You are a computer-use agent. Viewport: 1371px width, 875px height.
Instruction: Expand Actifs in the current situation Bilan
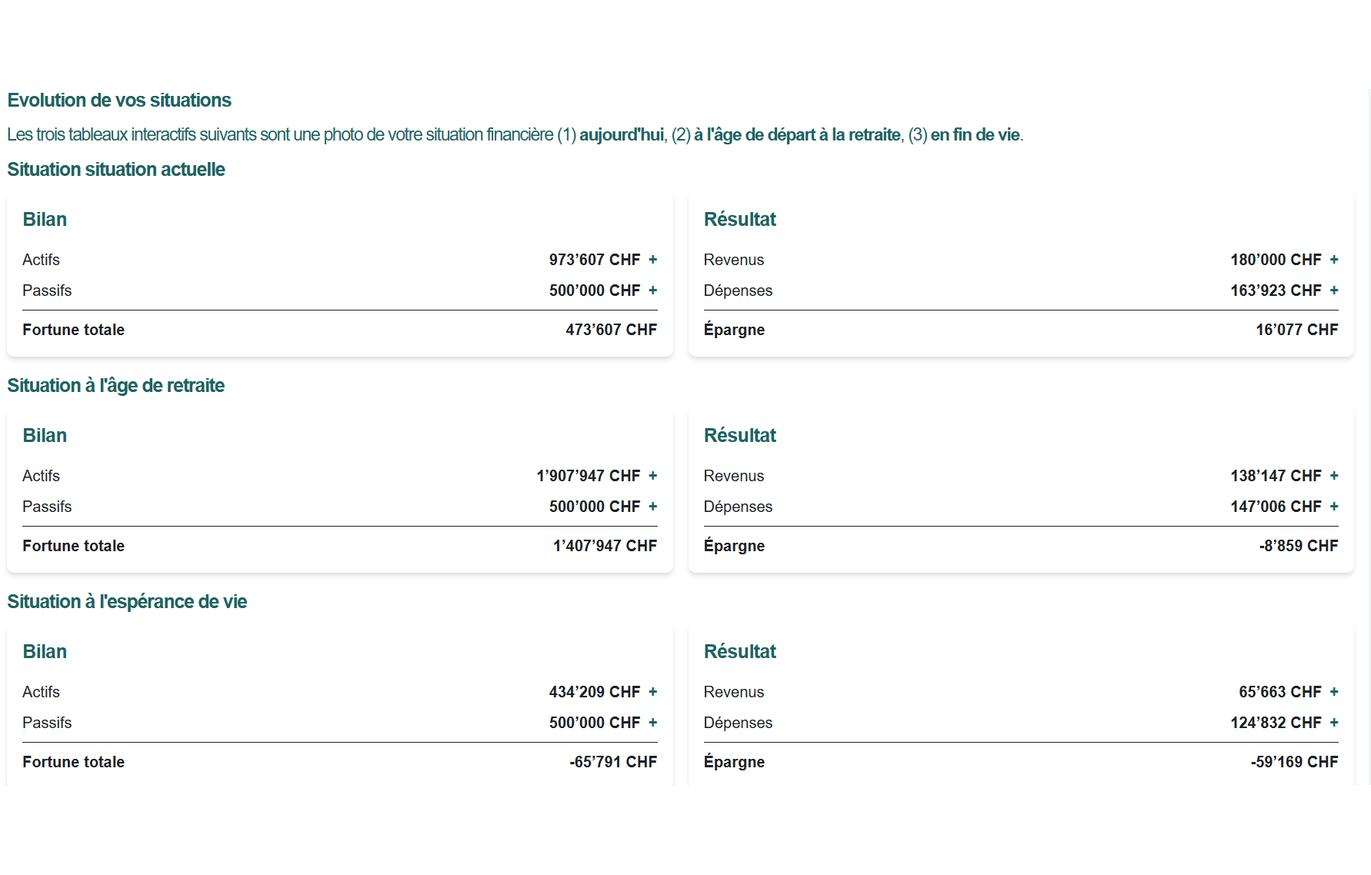click(x=653, y=259)
